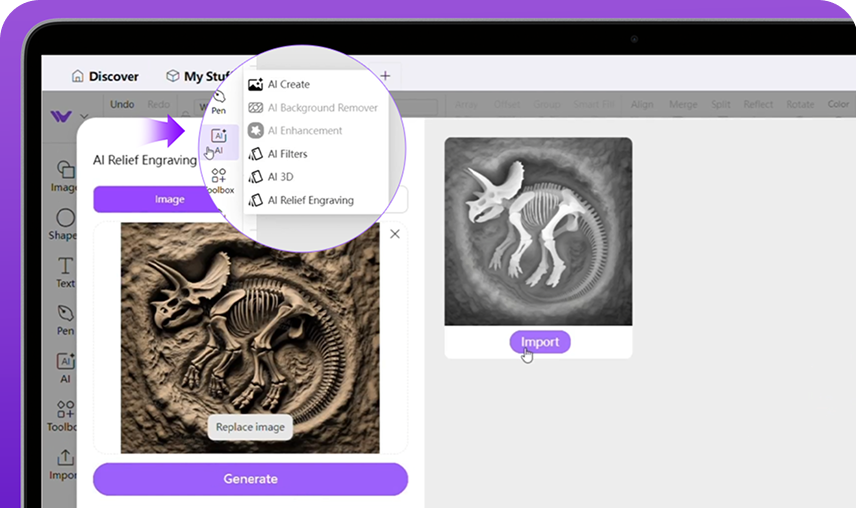
Task: Click Split in the top toolbar
Action: point(721,104)
